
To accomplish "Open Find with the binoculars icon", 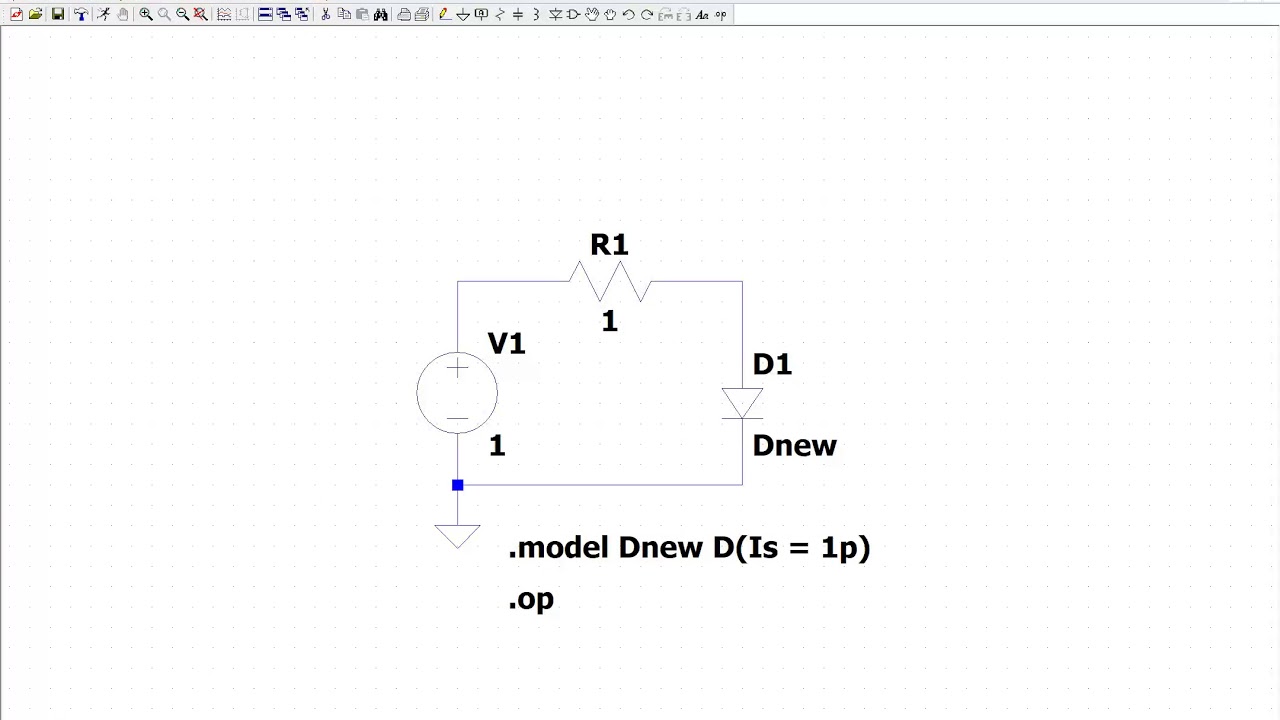I will tap(380, 14).
